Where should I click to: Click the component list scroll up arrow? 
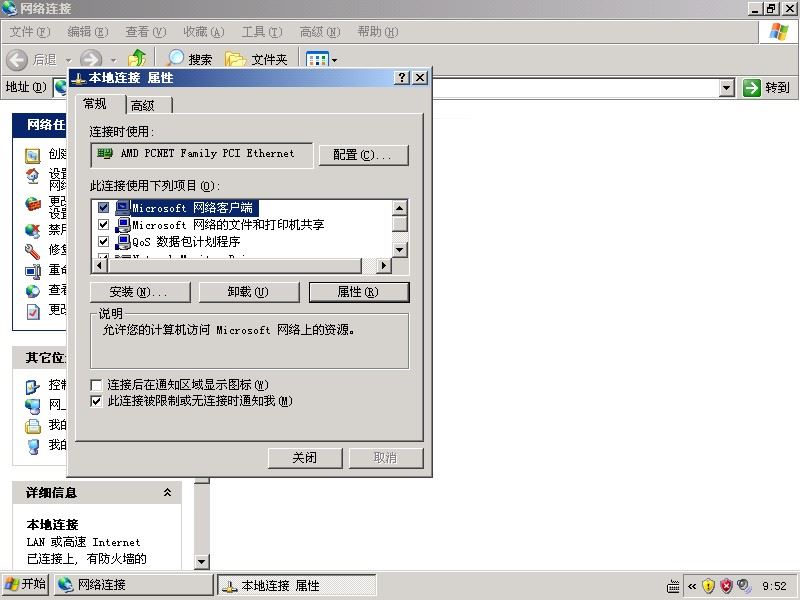coord(399,208)
